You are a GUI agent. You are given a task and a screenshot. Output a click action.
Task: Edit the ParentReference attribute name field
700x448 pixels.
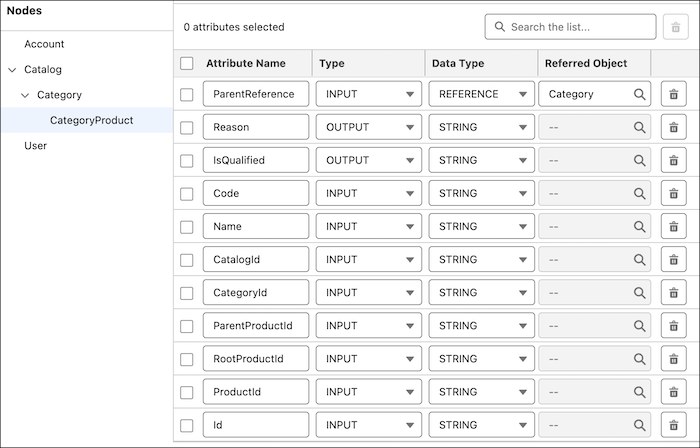[256, 94]
